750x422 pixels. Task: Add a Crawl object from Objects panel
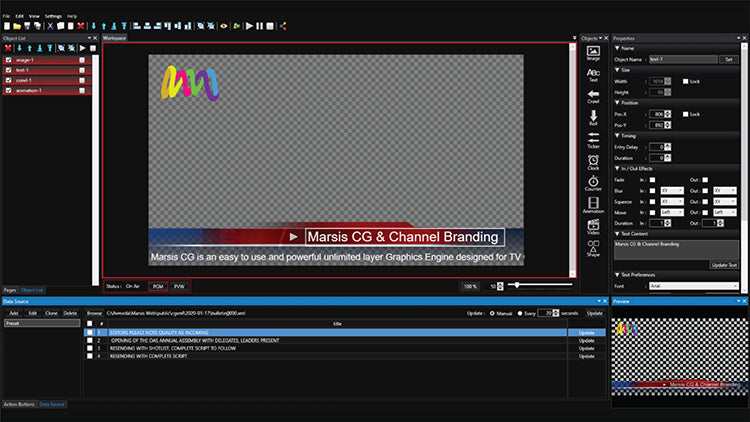[x=593, y=94]
